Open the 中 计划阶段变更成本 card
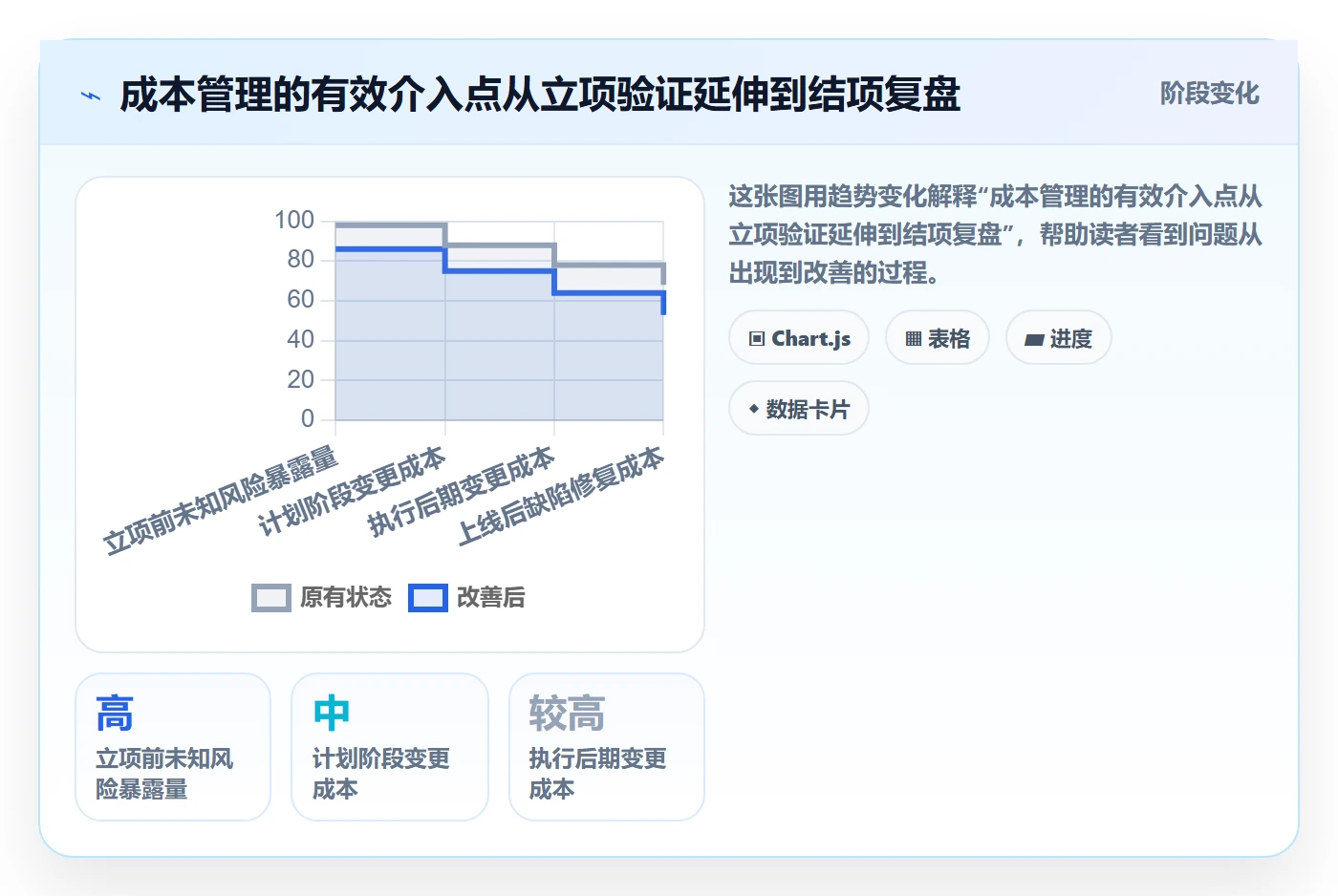 click(390, 747)
